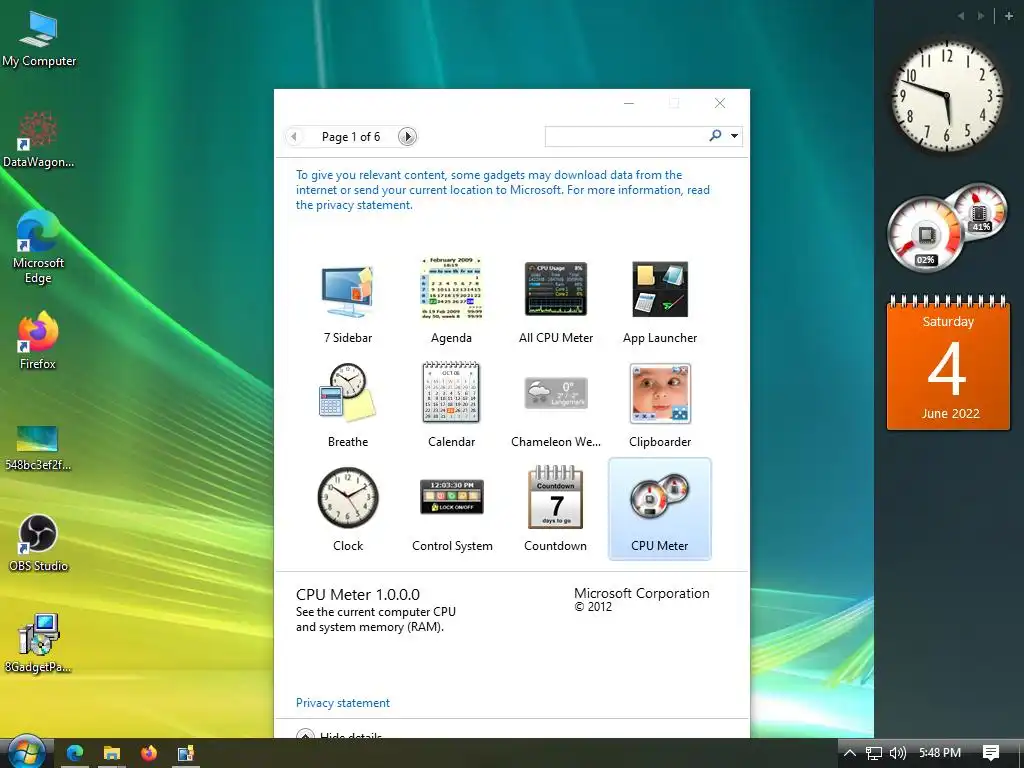
Task: Select the Microsoft Edge desktop shortcut
Action: pyautogui.click(x=38, y=248)
